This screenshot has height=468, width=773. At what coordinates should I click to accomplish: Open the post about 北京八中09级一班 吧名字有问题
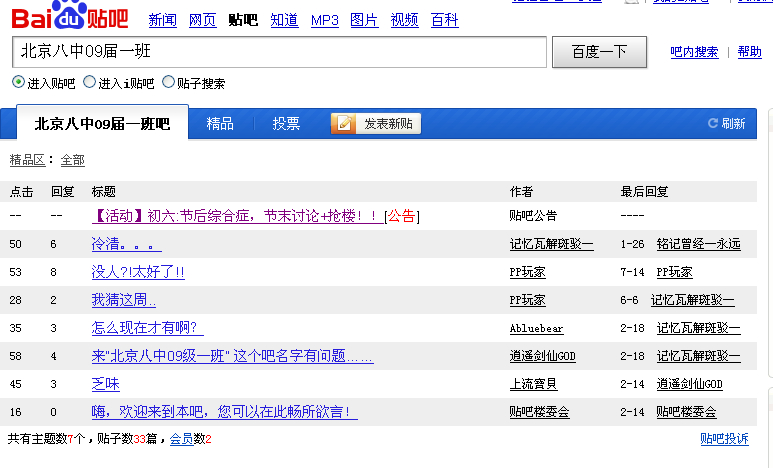(x=233, y=356)
